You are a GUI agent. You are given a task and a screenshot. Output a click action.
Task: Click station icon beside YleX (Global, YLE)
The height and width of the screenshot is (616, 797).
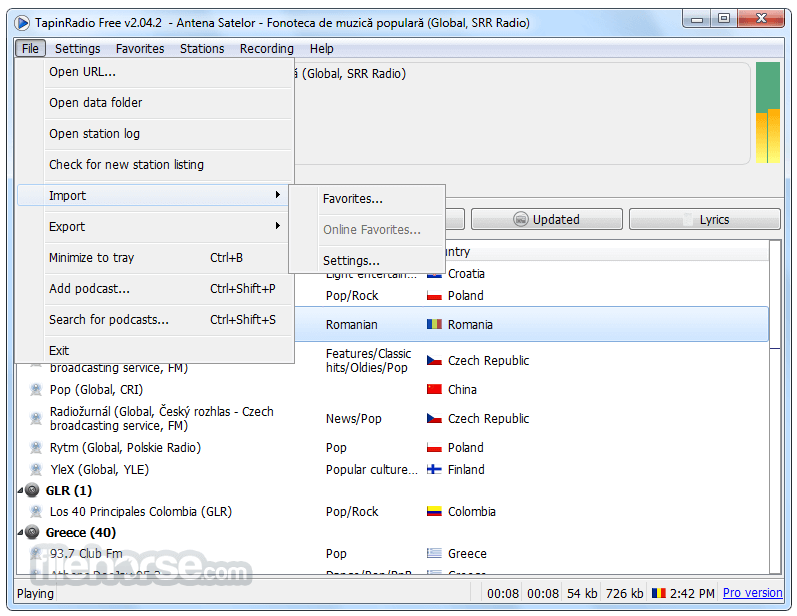(36, 470)
